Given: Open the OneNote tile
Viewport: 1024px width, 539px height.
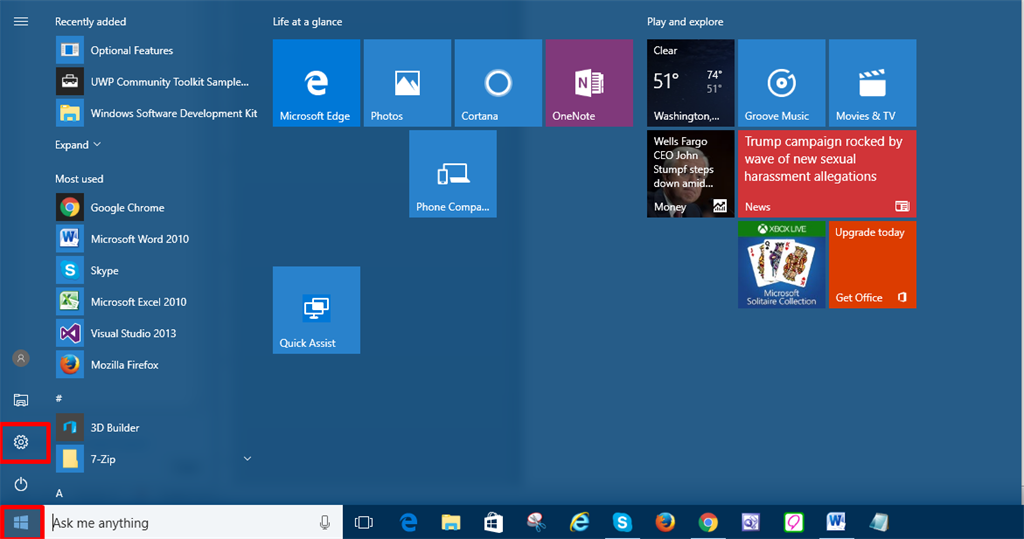Looking at the screenshot, I should tap(589, 83).
